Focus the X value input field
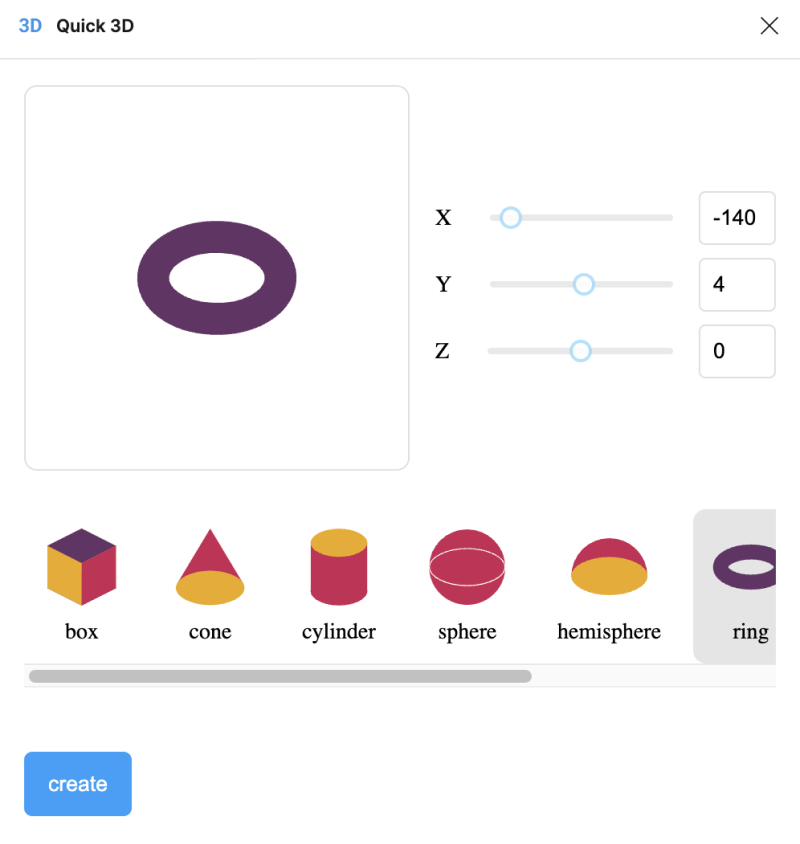 [737, 218]
